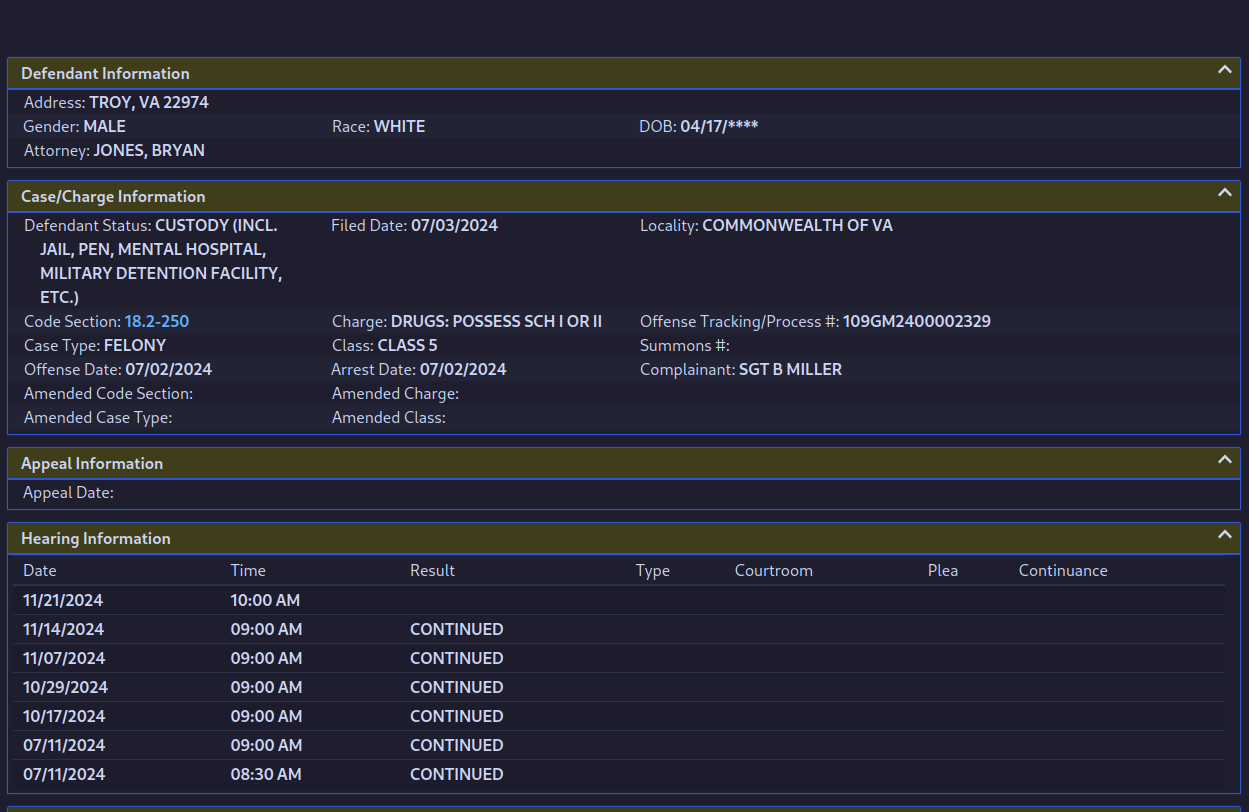This screenshot has height=812, width=1249.
Task: Open code section 18.2-250 link
Action: [157, 321]
